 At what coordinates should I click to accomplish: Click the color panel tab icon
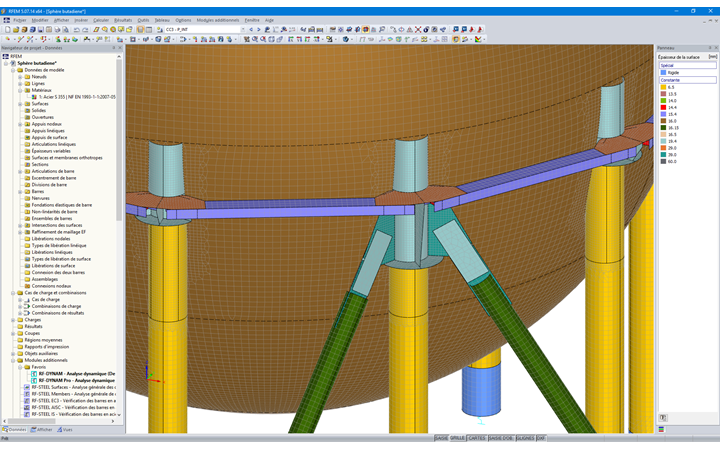661,429
